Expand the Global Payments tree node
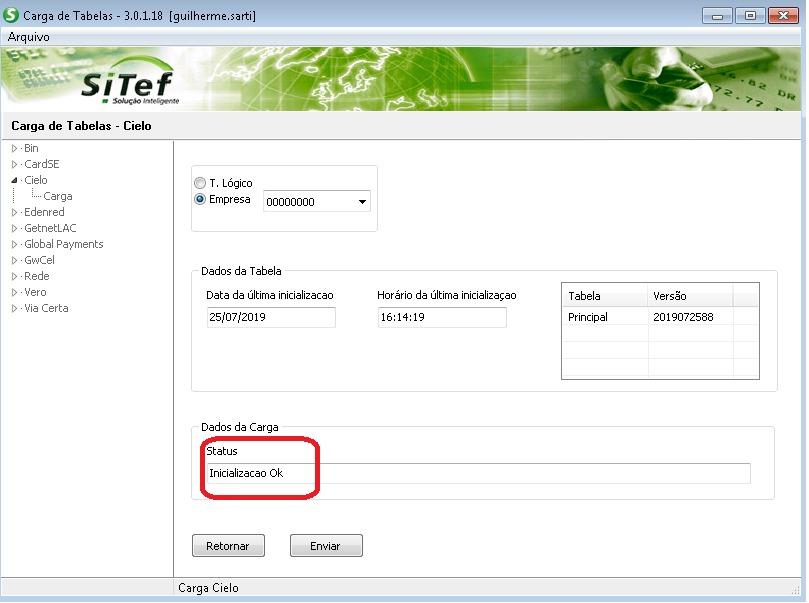 14,245
